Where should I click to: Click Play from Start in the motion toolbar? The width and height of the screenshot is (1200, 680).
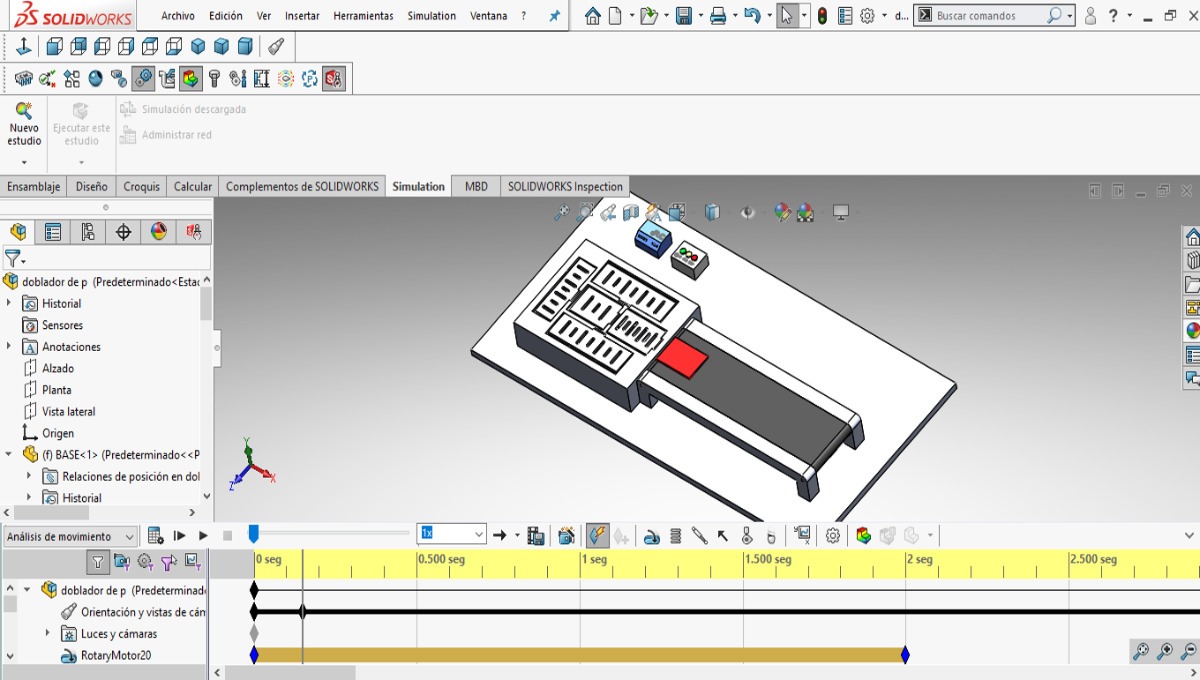[180, 536]
